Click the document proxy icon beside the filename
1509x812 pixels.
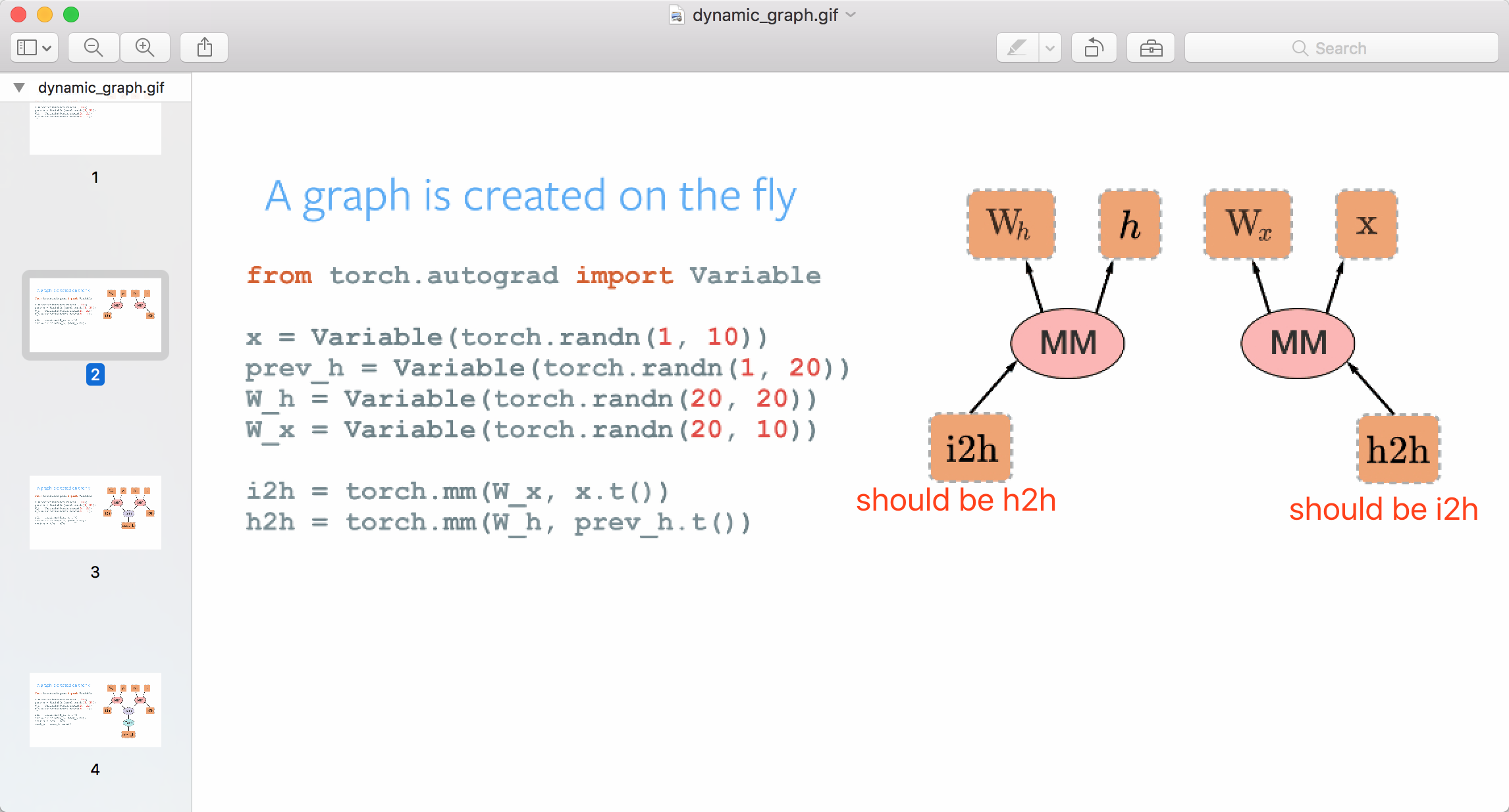pos(675,14)
